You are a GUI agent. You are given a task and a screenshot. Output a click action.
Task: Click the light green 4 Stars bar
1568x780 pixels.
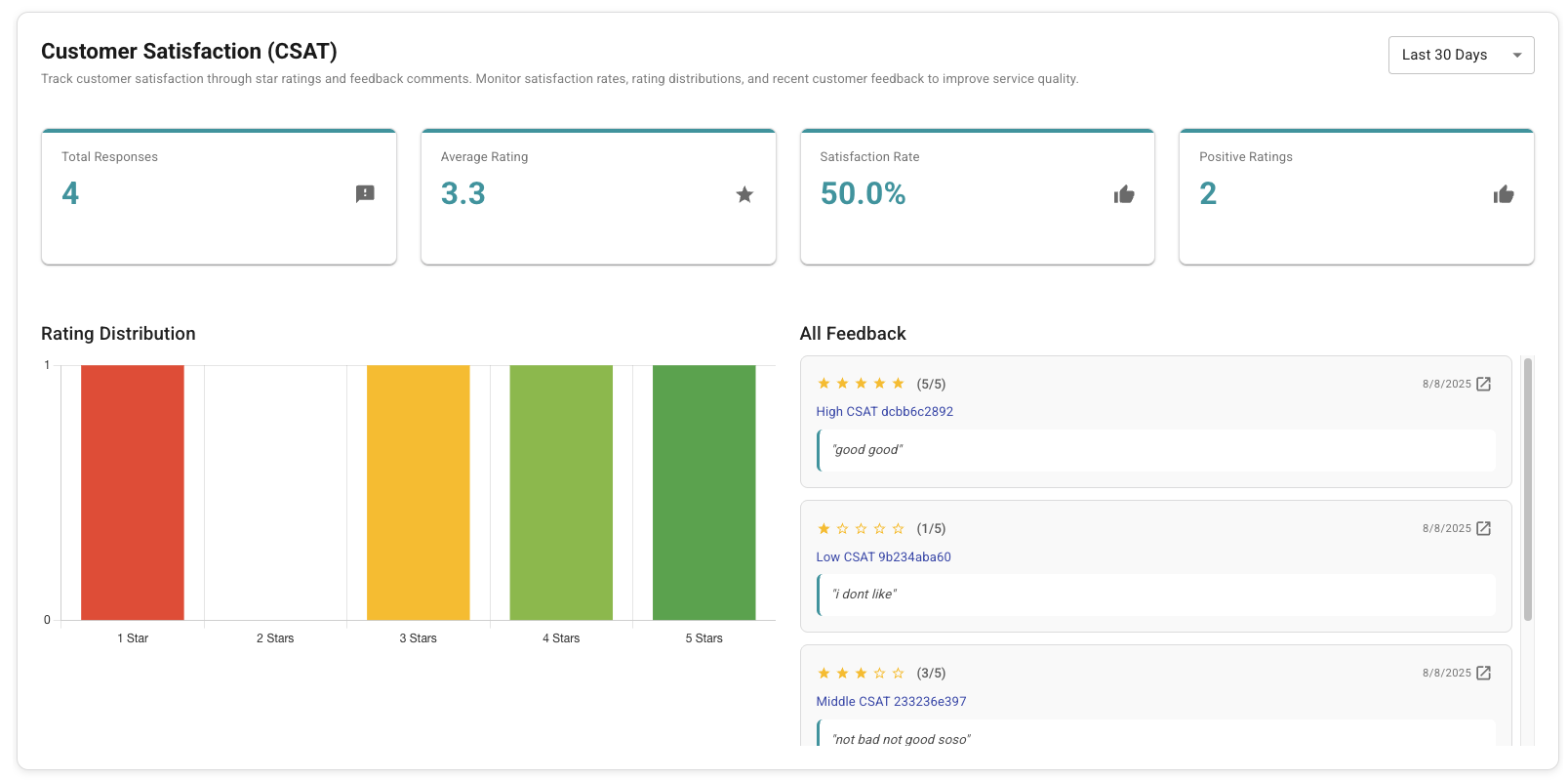point(561,492)
